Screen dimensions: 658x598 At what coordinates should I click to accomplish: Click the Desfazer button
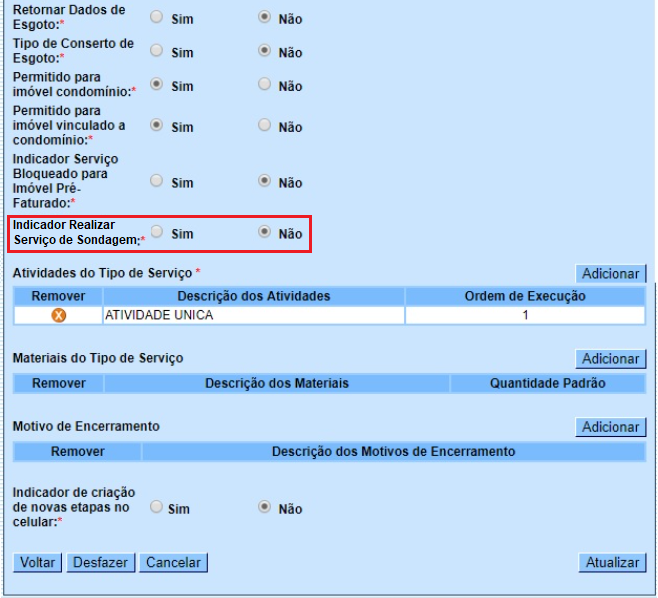(x=100, y=562)
